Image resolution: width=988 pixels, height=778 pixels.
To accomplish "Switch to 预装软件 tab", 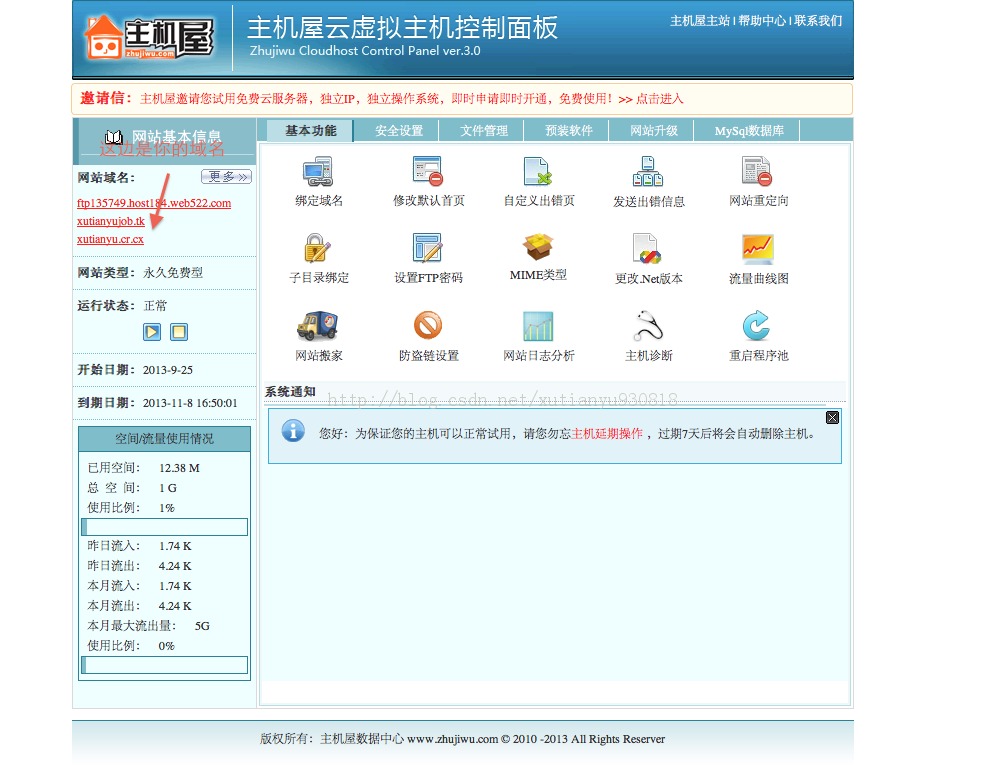I will [568, 130].
